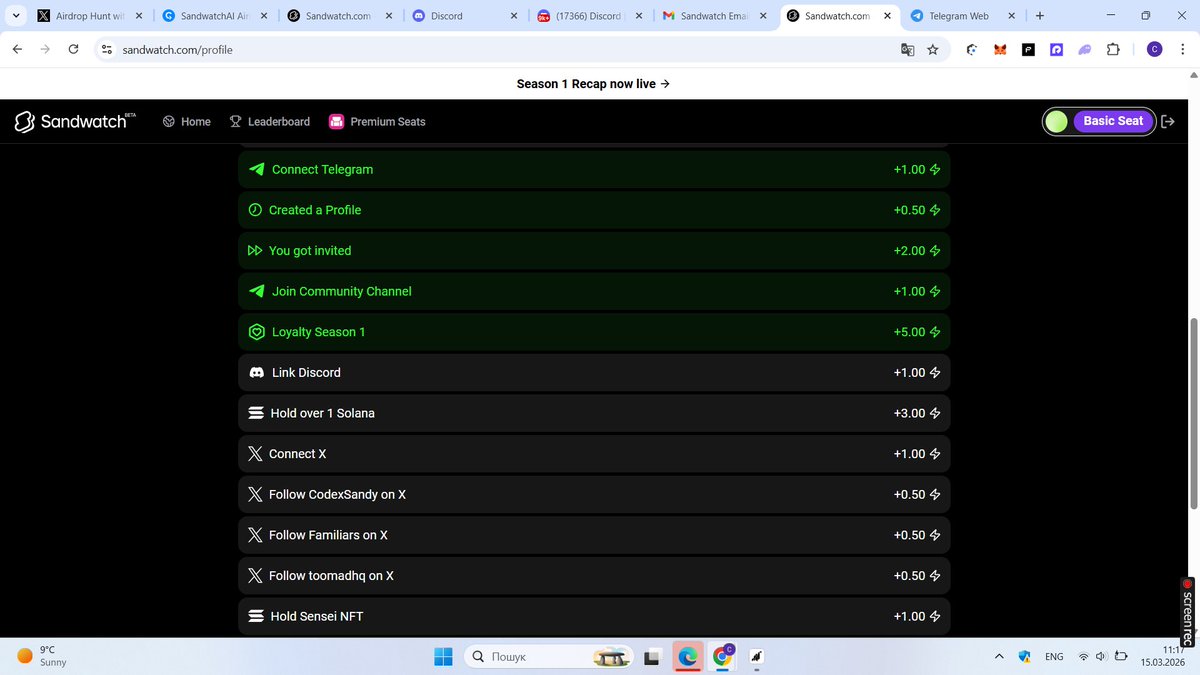Click the Telegram icon beside Connect Telegram
This screenshot has height=675, width=1200.
pyautogui.click(x=257, y=169)
